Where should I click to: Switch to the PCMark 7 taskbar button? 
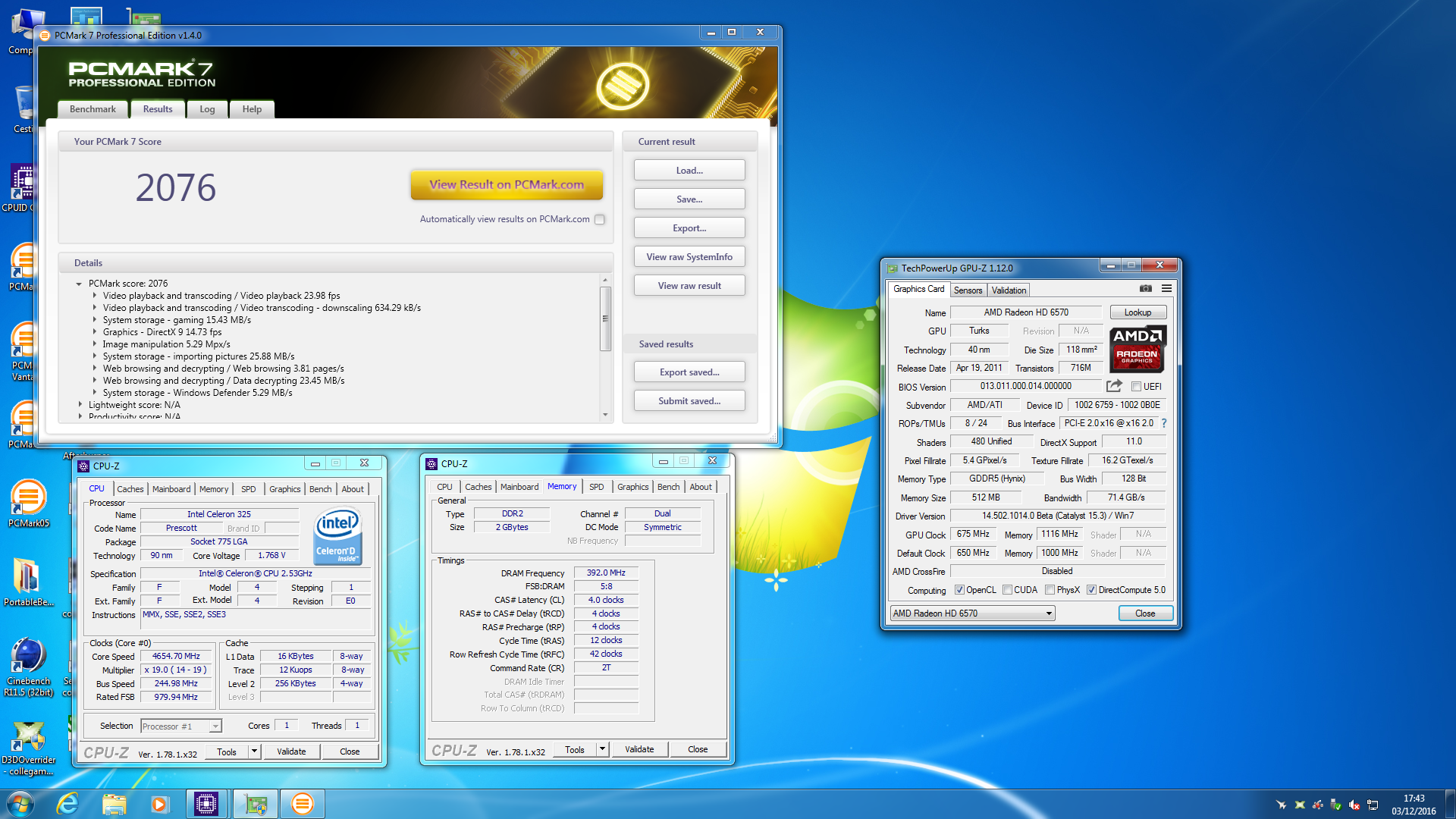(303, 804)
